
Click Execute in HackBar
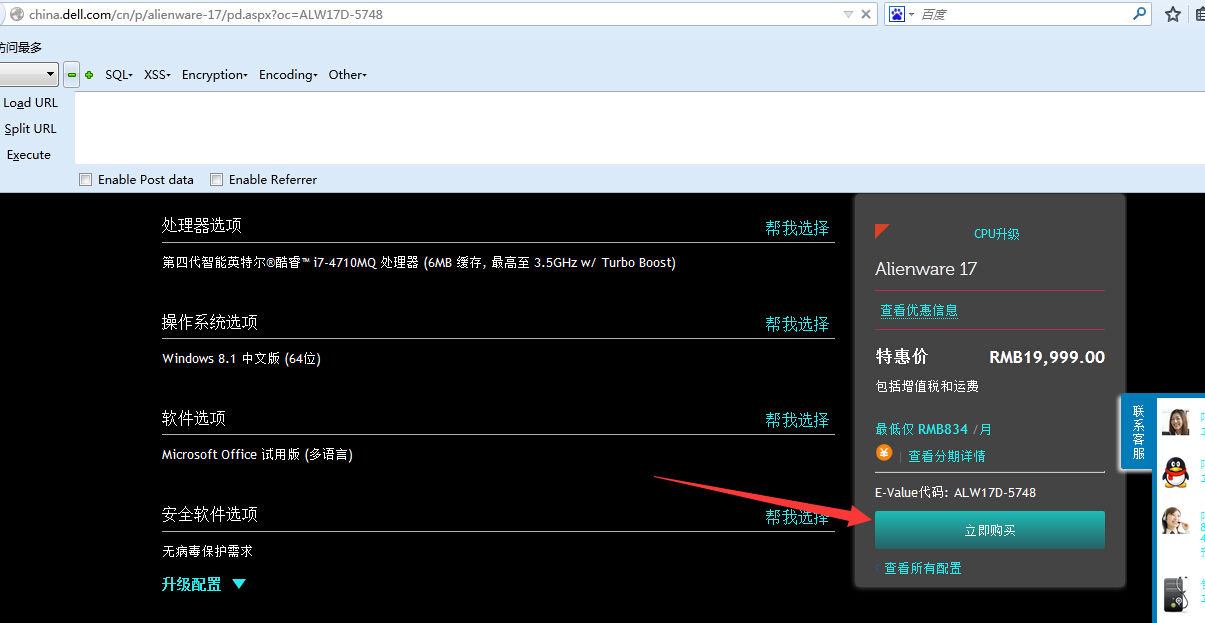29,155
